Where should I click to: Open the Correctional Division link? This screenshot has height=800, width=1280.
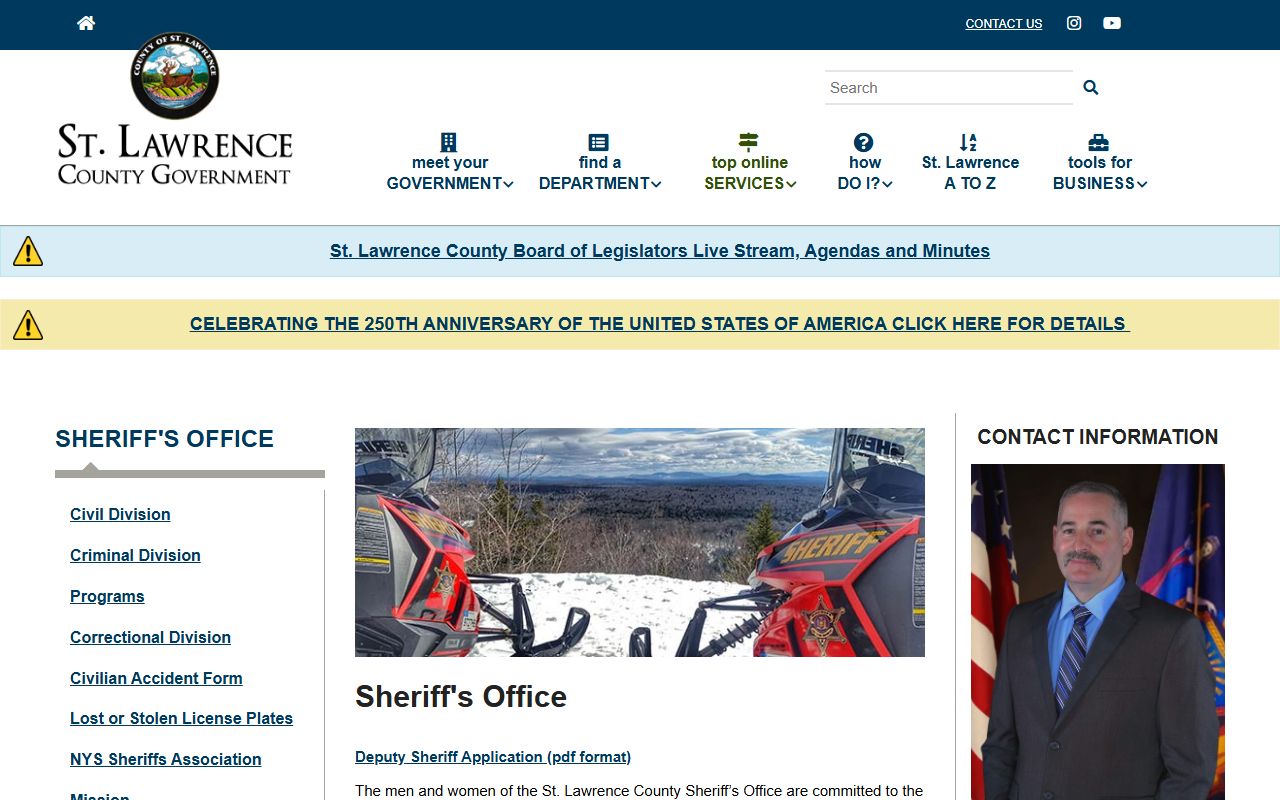[x=150, y=637]
